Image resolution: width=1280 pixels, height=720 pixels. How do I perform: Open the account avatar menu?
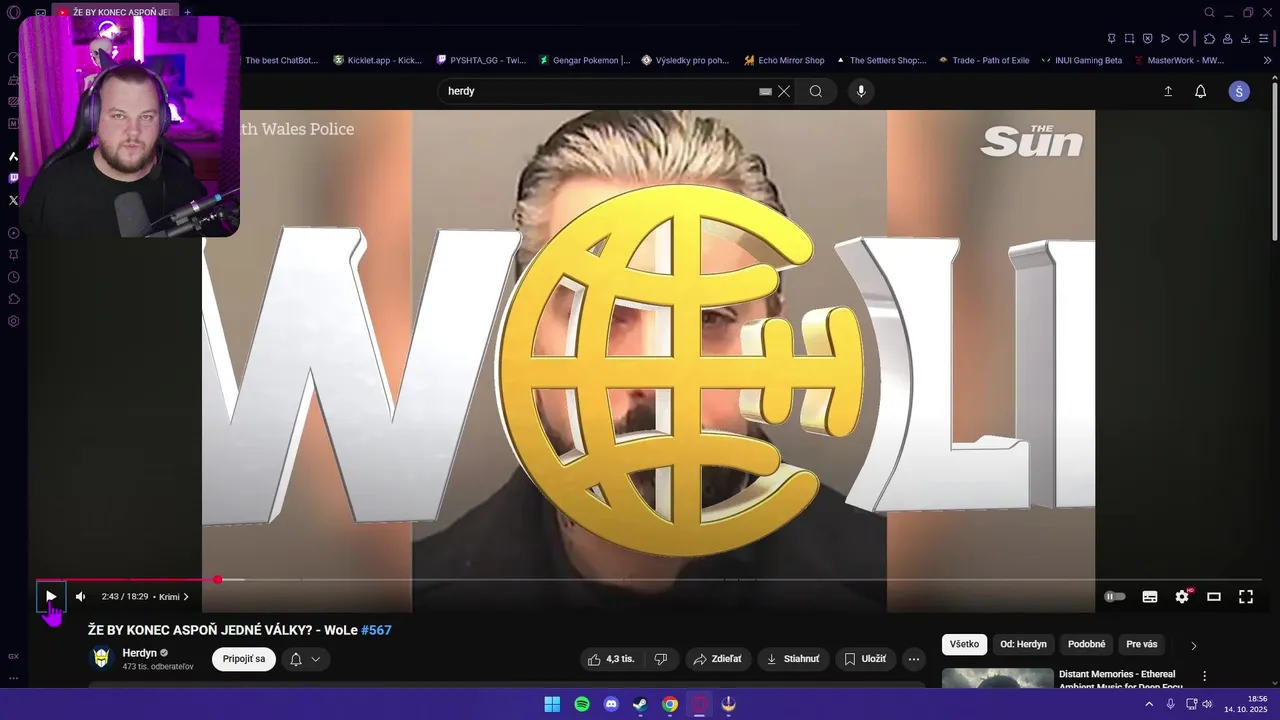pyautogui.click(x=1239, y=91)
